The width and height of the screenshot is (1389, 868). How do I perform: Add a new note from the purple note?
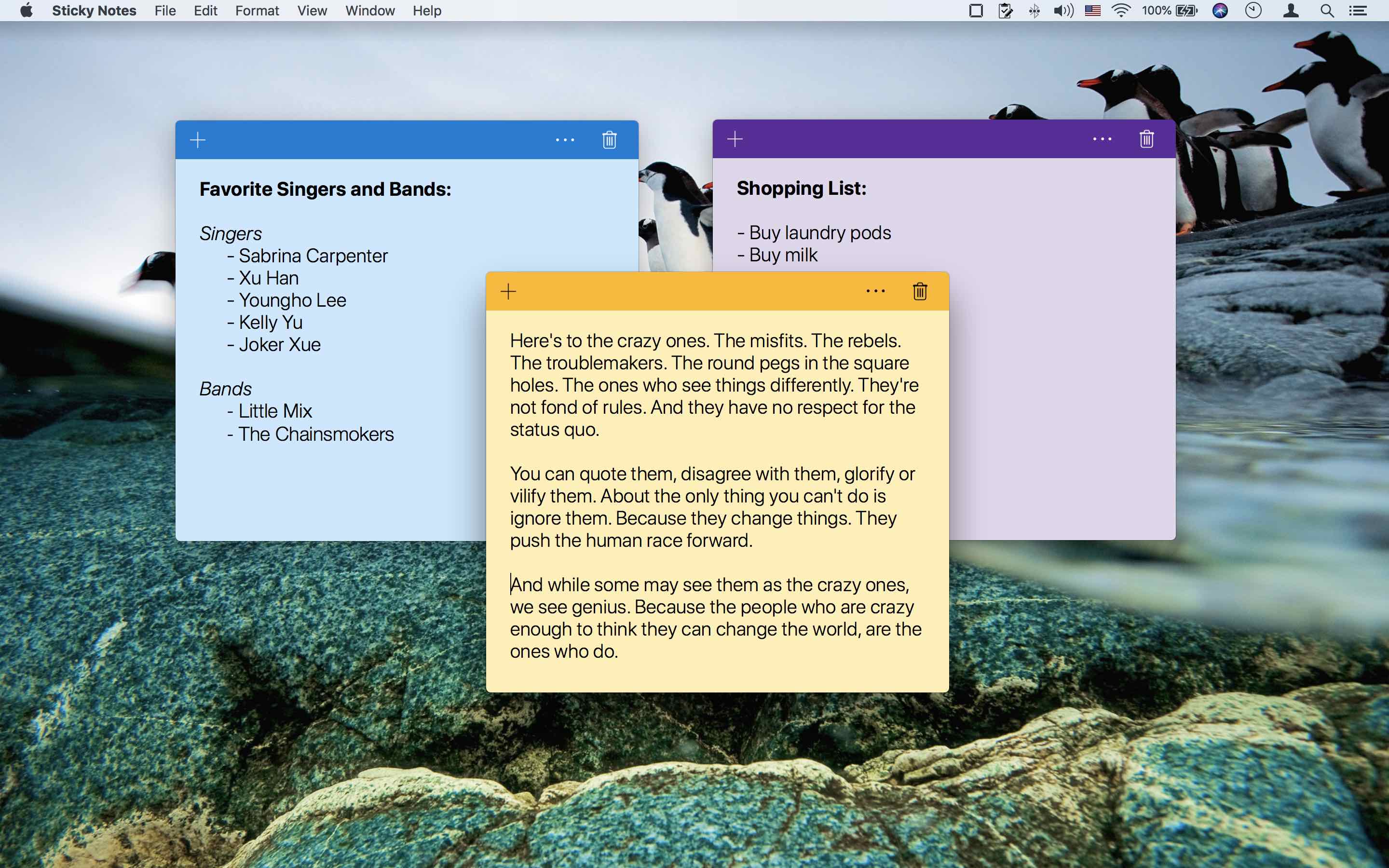coord(735,139)
